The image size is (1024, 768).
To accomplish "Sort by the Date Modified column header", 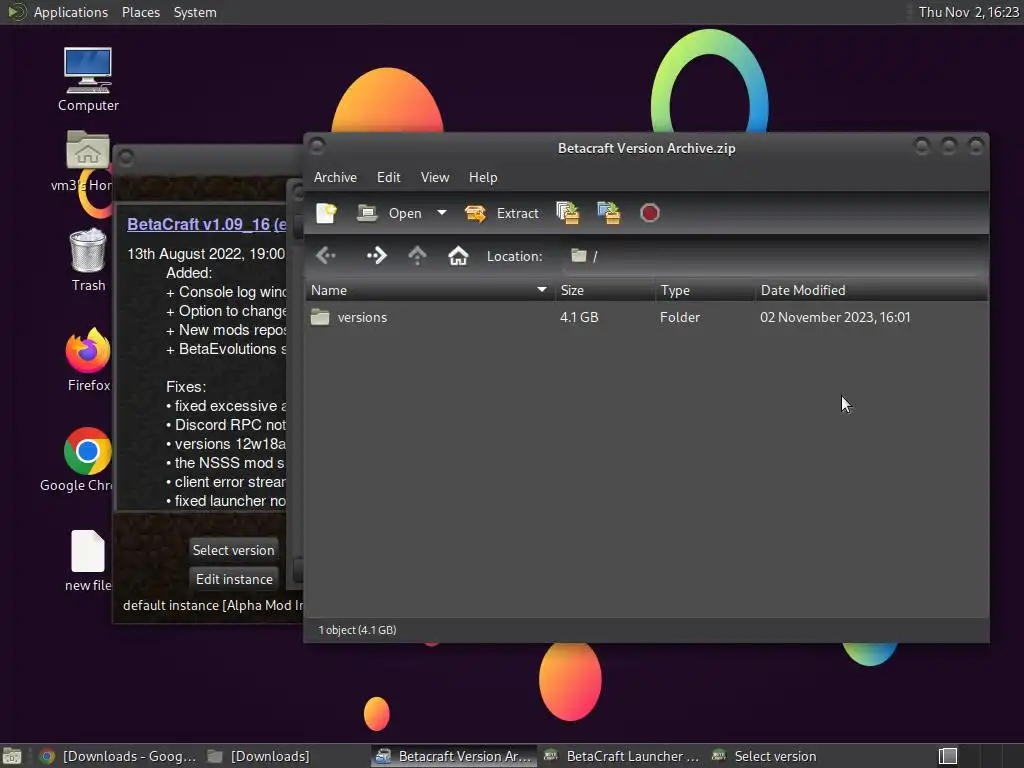I will point(871,290).
